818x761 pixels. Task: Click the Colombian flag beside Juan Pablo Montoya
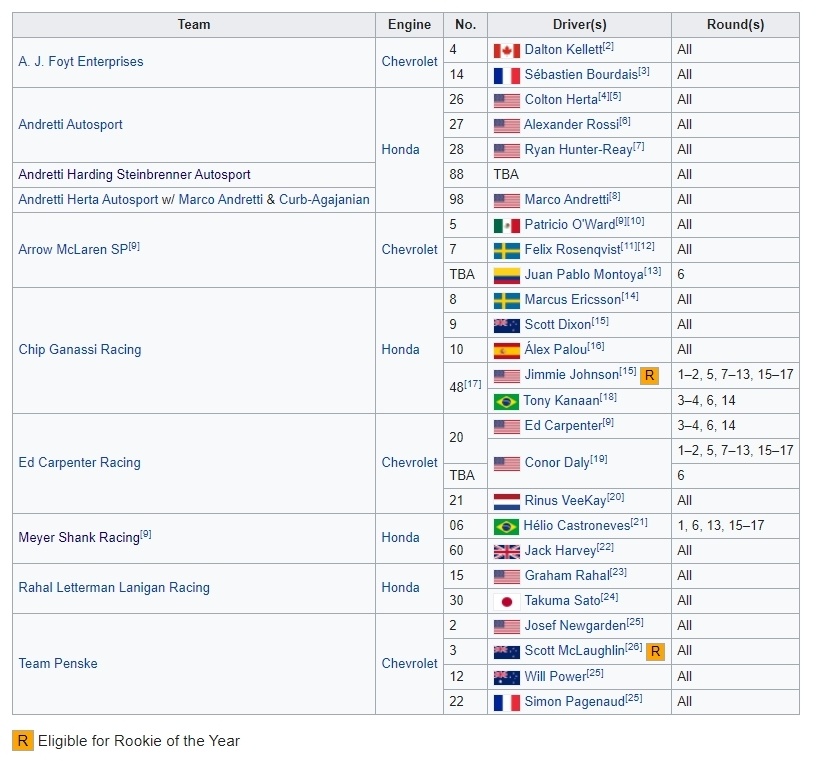(507, 276)
